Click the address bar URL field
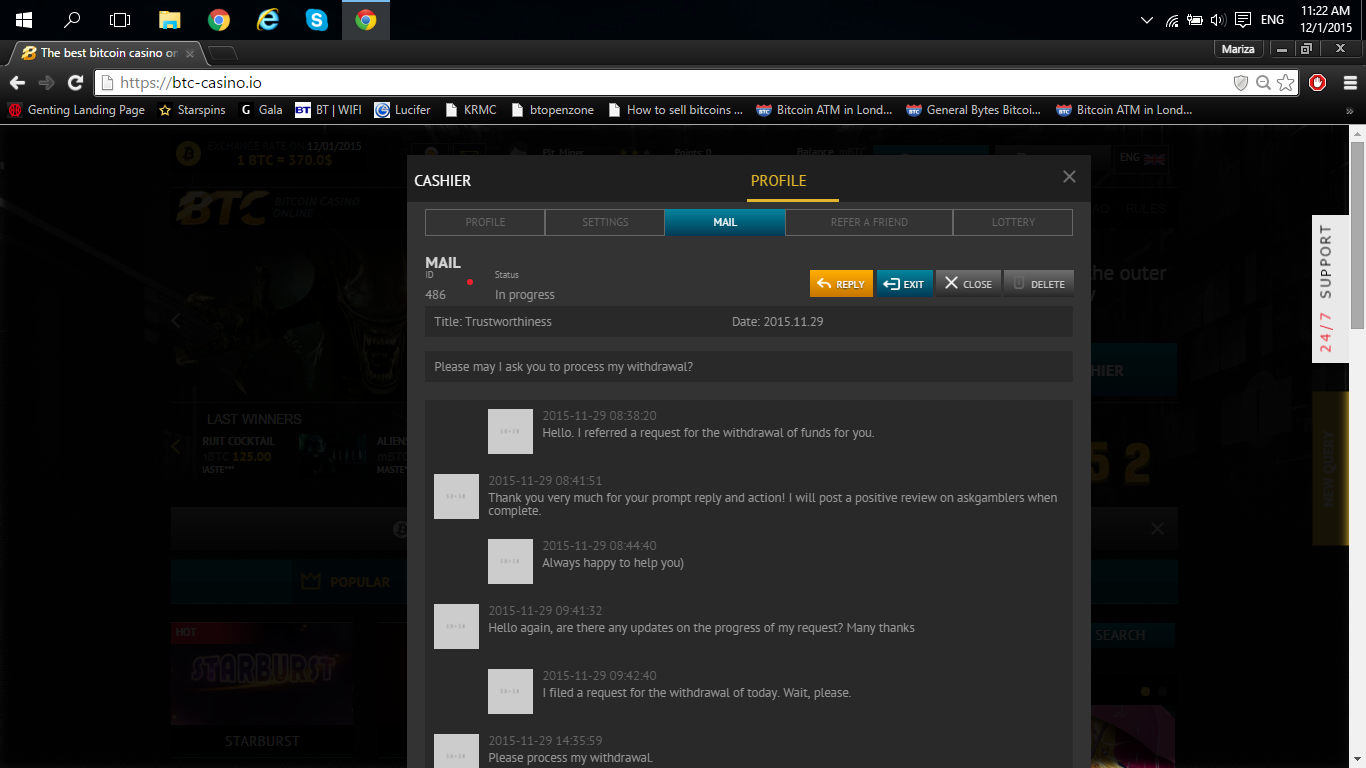 click(660, 83)
